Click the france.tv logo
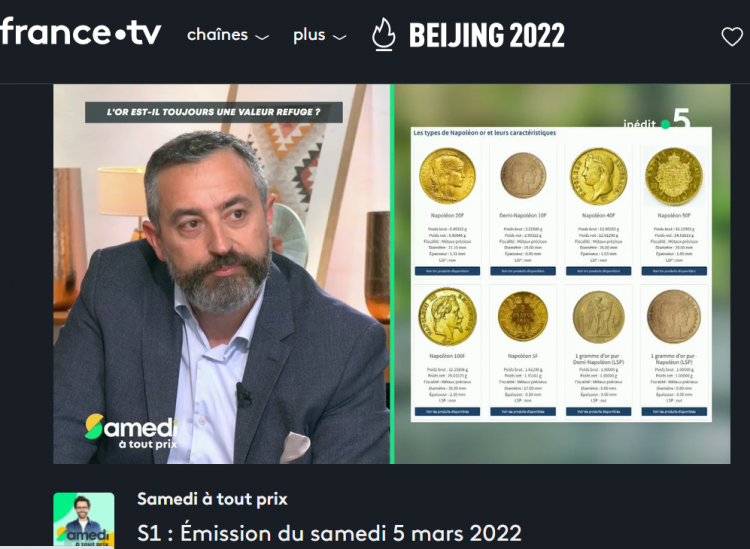This screenshot has width=750, height=549. (80, 32)
